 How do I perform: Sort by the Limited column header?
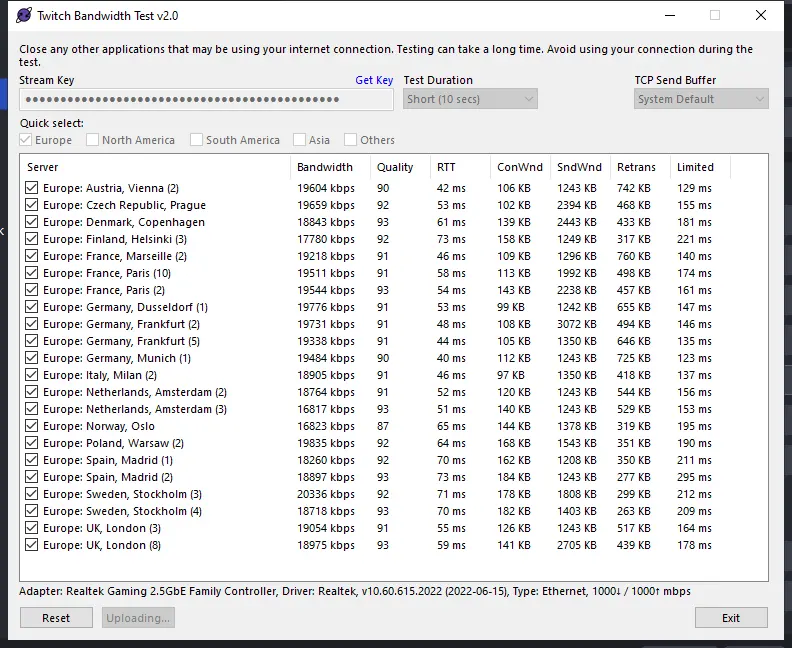coord(701,167)
